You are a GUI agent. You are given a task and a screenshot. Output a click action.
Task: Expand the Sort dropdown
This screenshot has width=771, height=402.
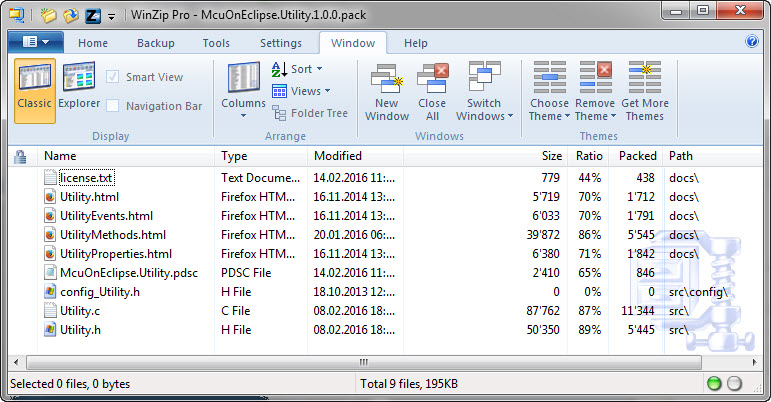click(x=297, y=69)
